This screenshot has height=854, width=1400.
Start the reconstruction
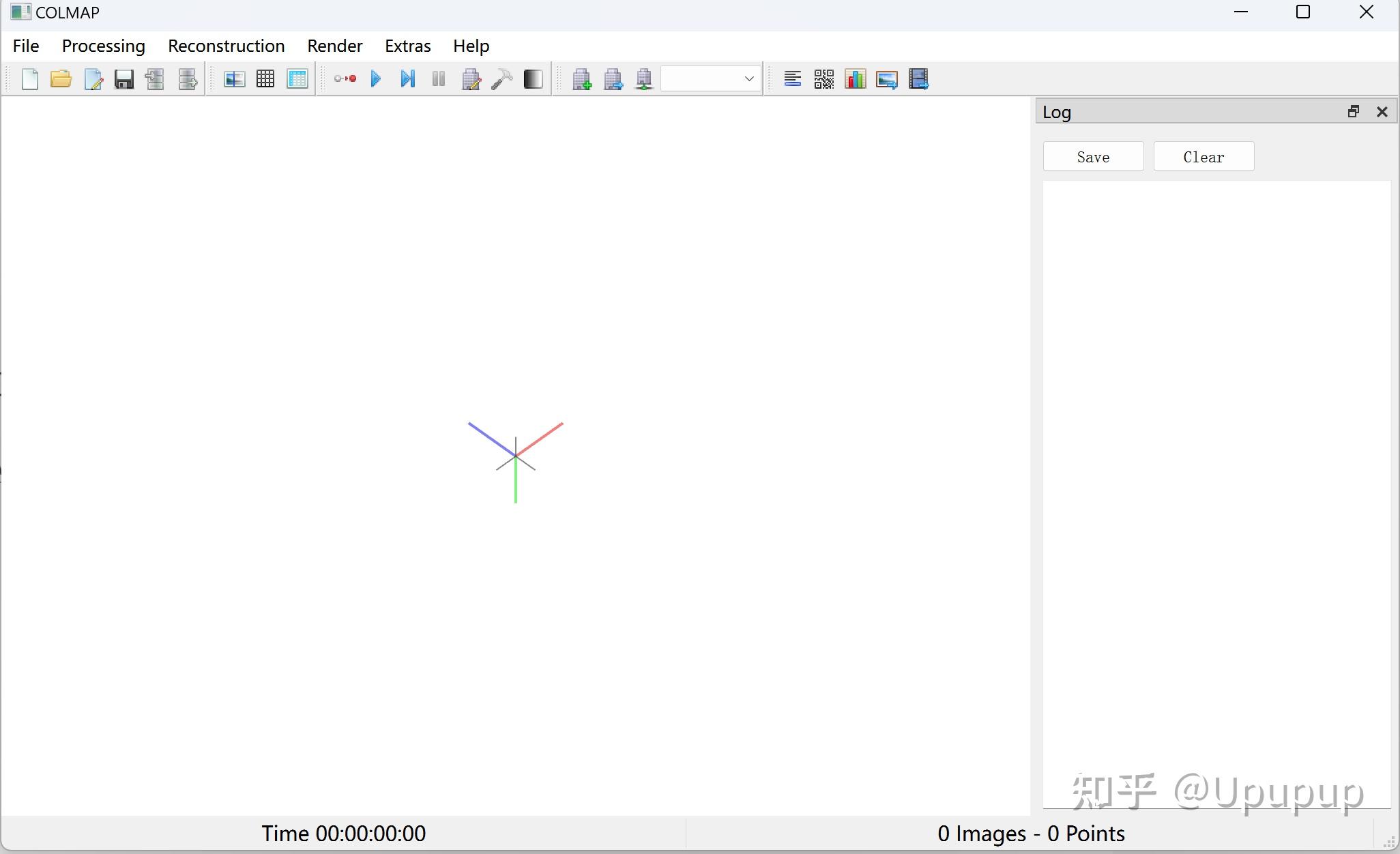click(x=376, y=79)
